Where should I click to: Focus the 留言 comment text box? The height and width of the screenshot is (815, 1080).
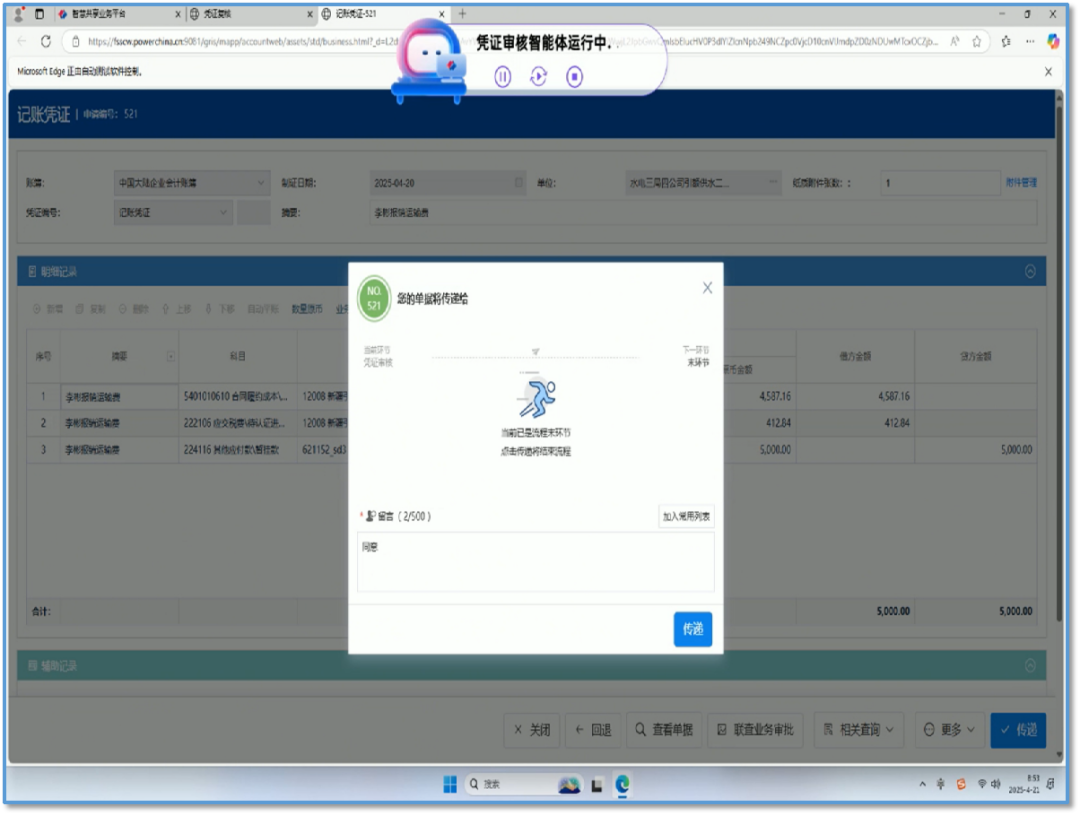(x=536, y=562)
